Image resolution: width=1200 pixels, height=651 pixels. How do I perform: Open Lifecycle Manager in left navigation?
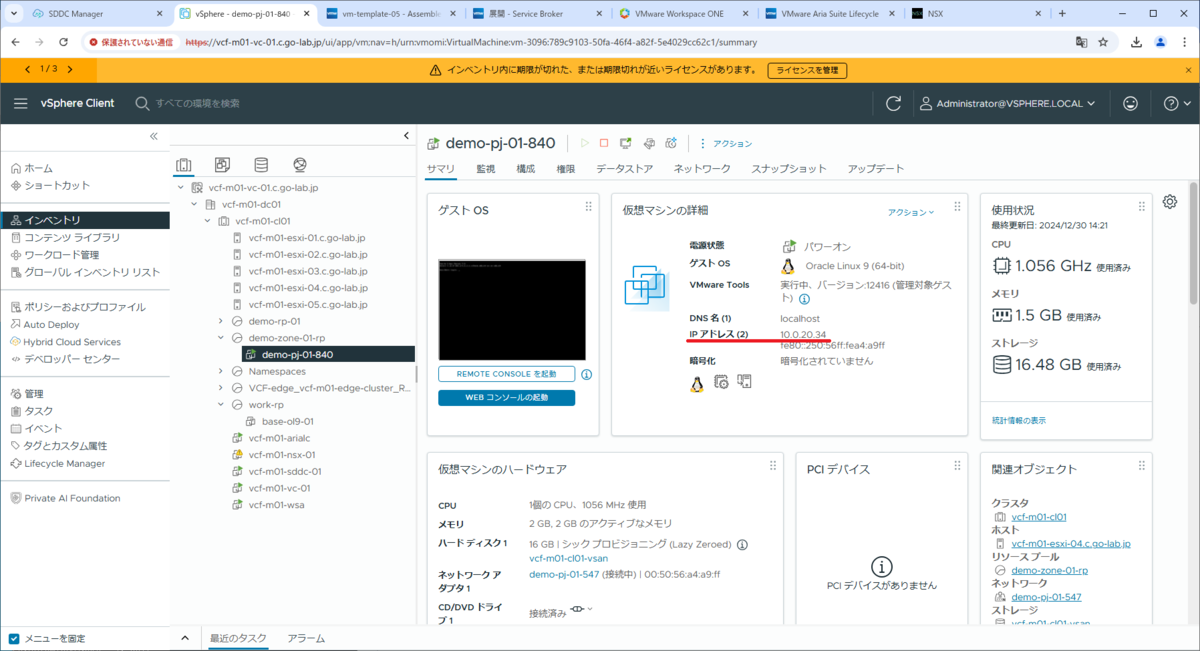pyautogui.click(x=64, y=463)
